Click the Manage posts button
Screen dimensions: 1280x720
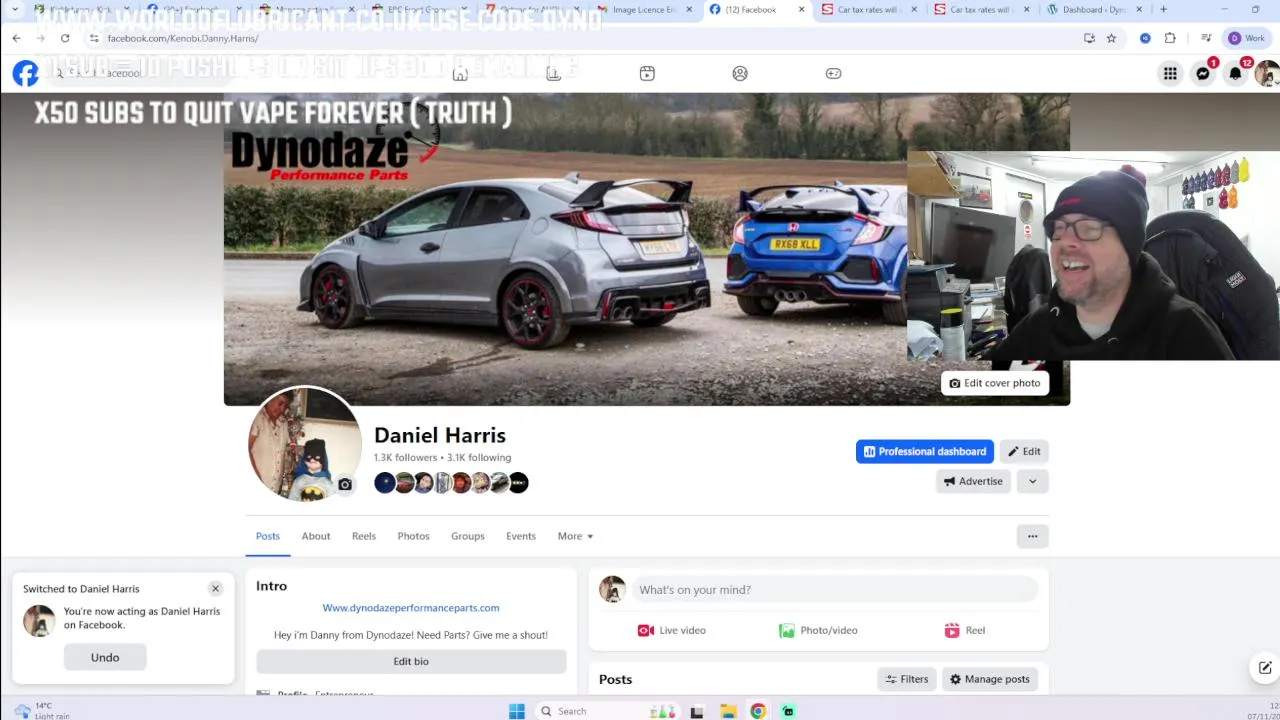click(990, 679)
